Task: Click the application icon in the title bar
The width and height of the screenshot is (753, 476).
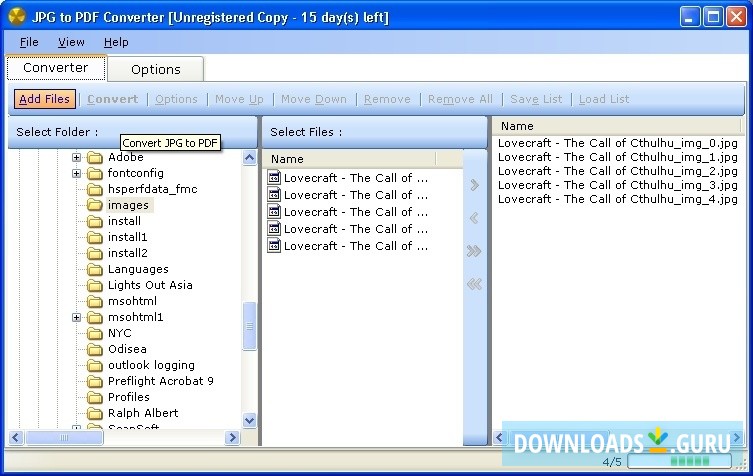Action: (x=17, y=17)
